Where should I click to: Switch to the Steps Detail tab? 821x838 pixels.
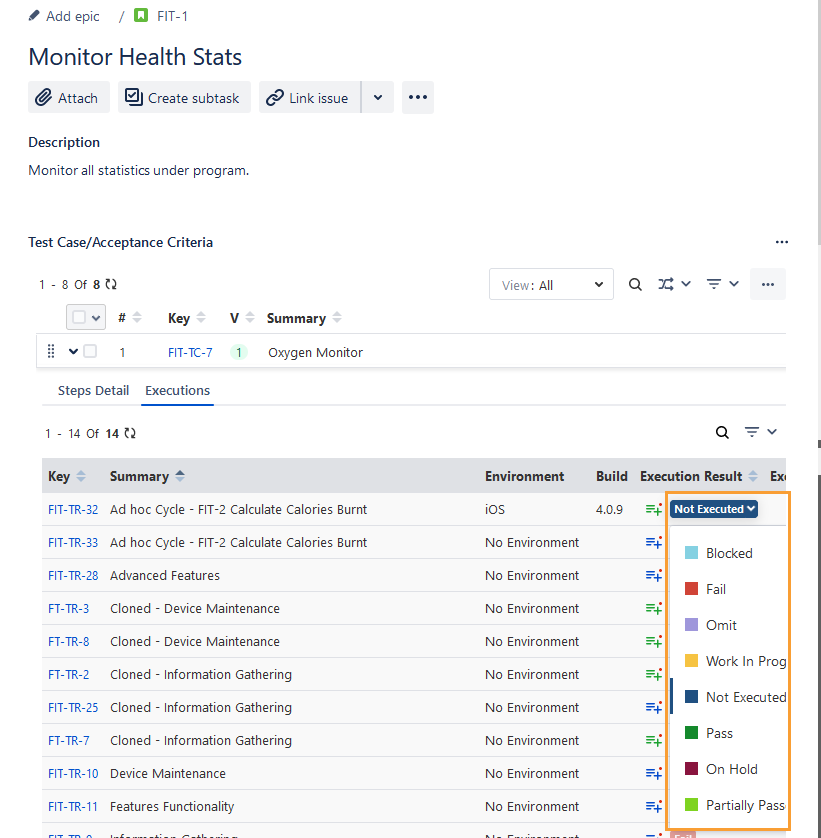click(x=93, y=390)
